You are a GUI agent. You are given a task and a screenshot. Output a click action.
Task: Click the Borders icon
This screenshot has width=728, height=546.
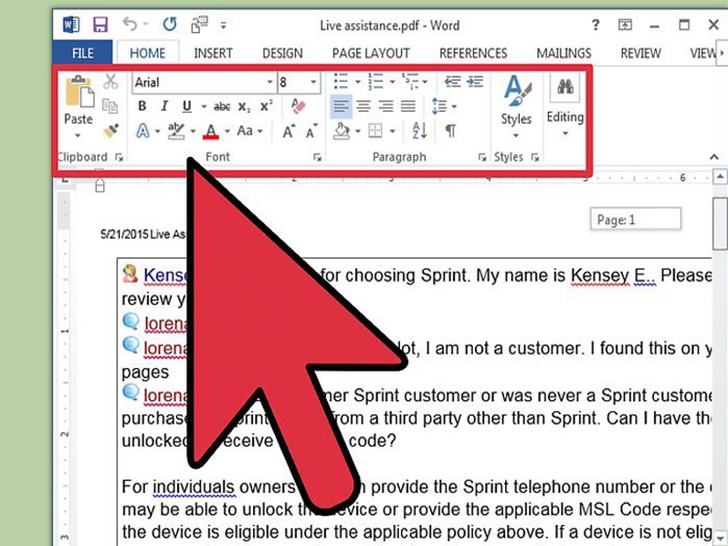pyautogui.click(x=375, y=131)
